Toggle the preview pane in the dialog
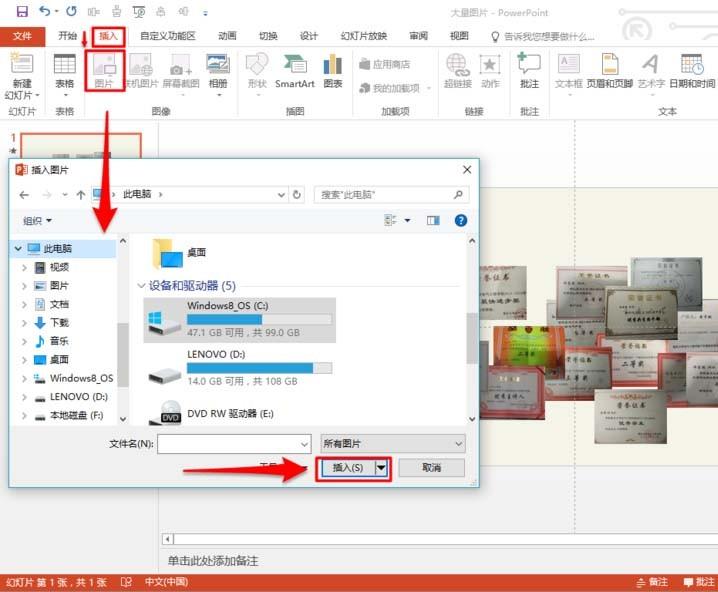Viewport: 718px width, 592px height. point(433,220)
